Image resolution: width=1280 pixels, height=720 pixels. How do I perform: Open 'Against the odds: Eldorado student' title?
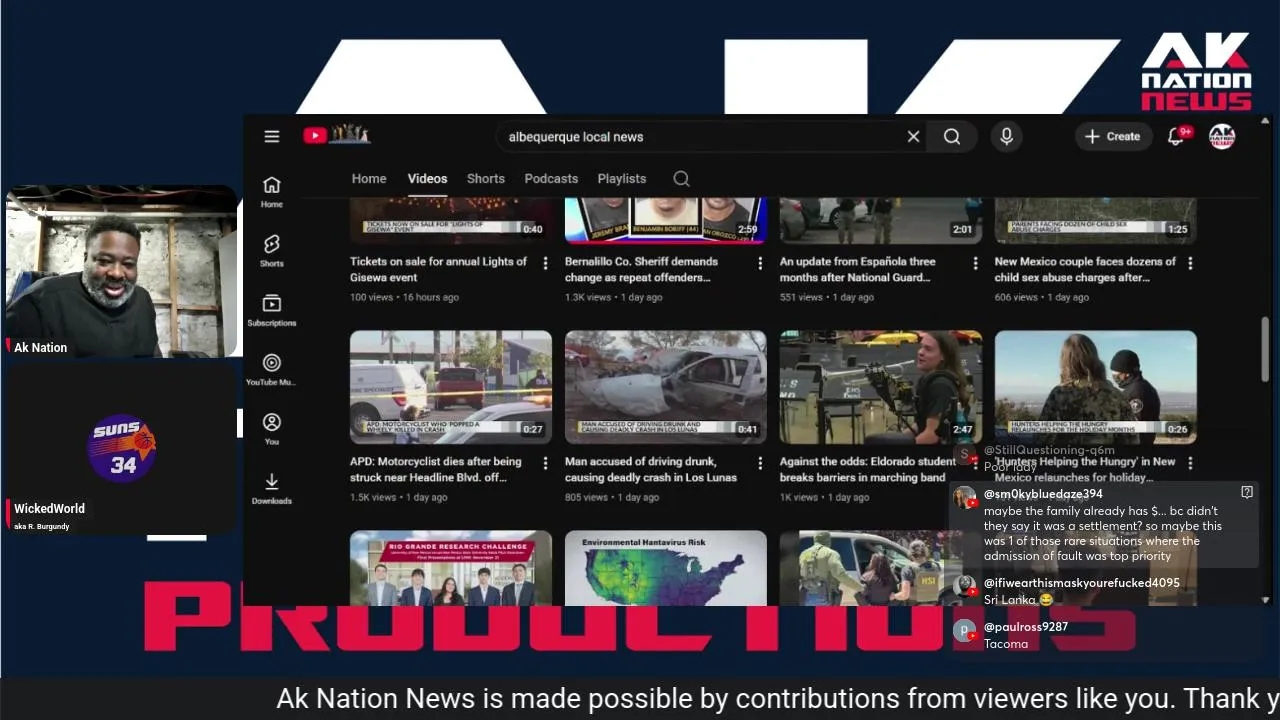868,470
